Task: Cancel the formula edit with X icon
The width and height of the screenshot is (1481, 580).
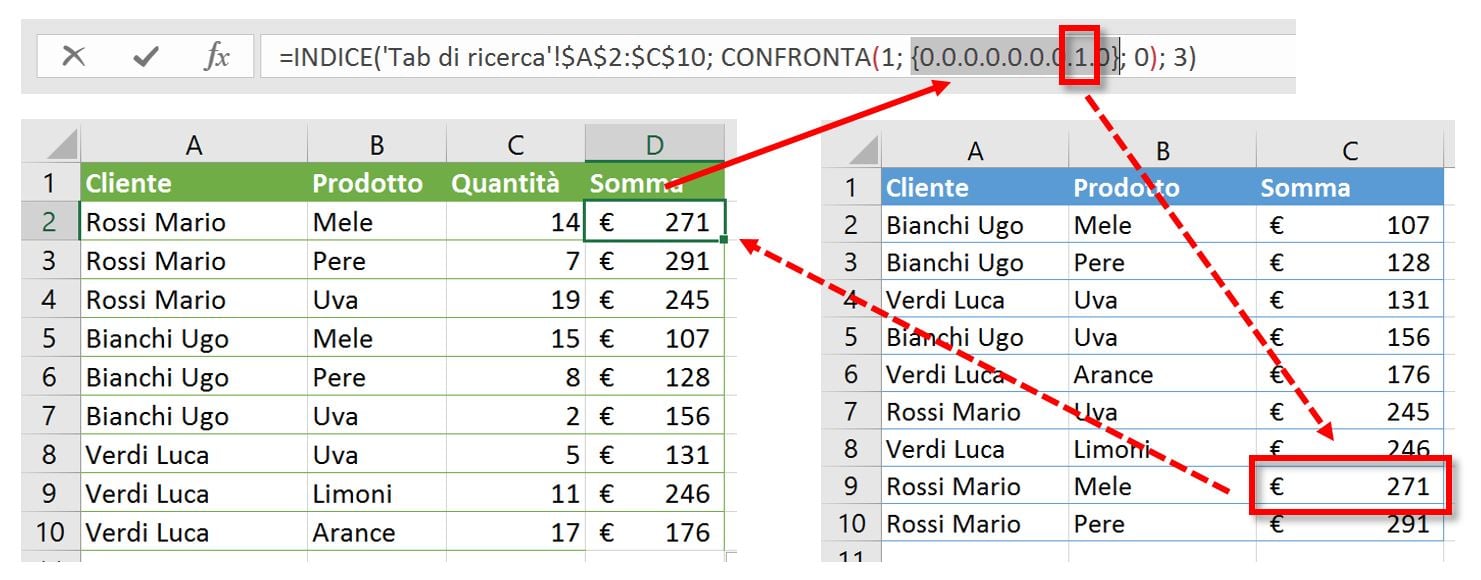Action: click(73, 57)
